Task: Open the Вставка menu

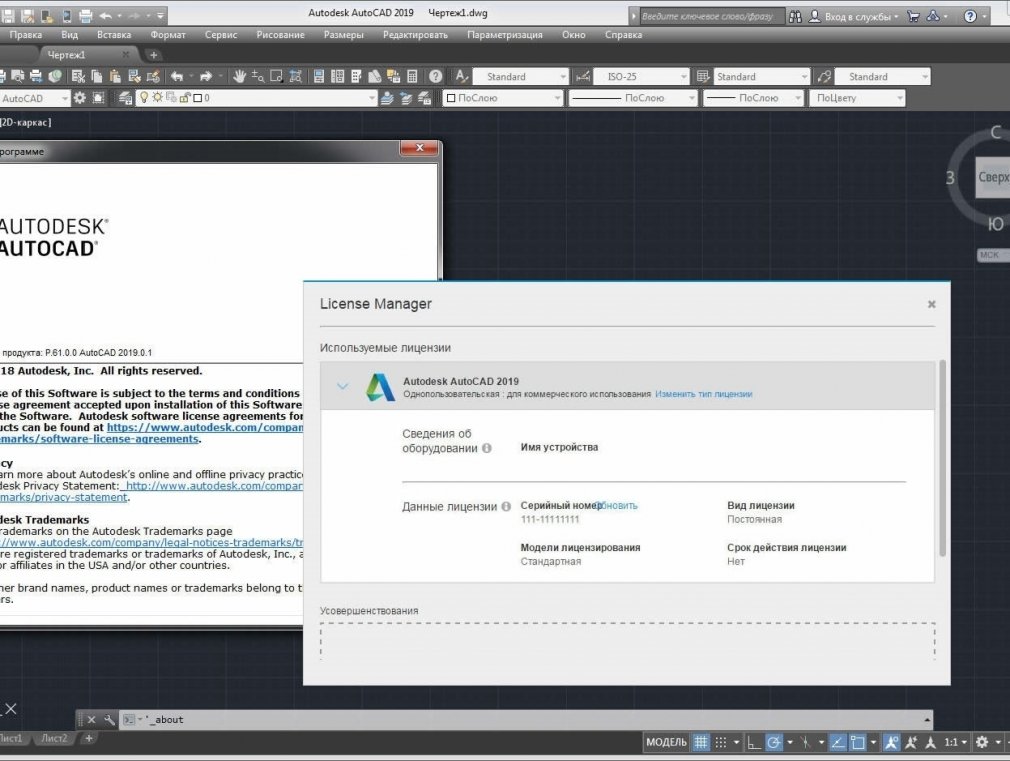Action: tap(114, 35)
